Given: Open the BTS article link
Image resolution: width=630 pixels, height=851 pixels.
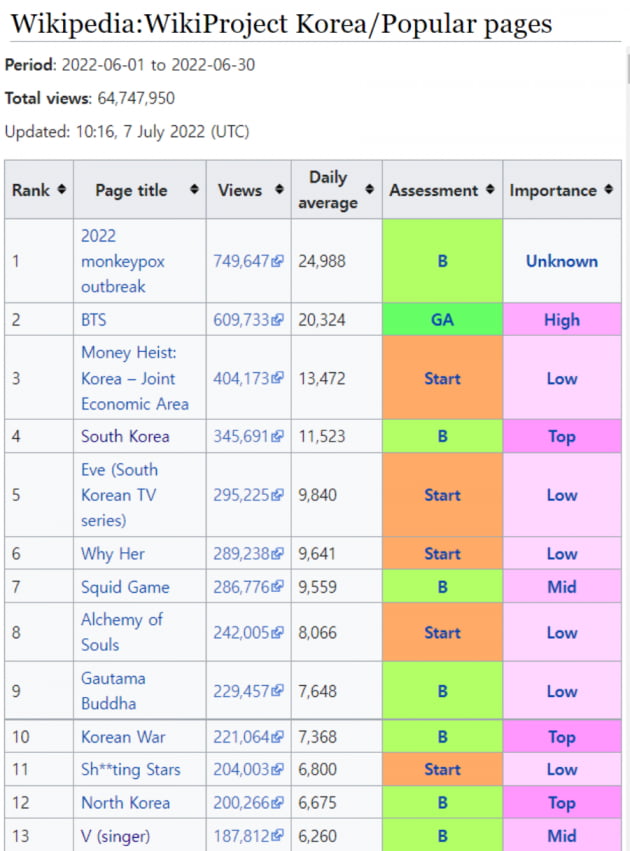Looking at the screenshot, I should [93, 320].
